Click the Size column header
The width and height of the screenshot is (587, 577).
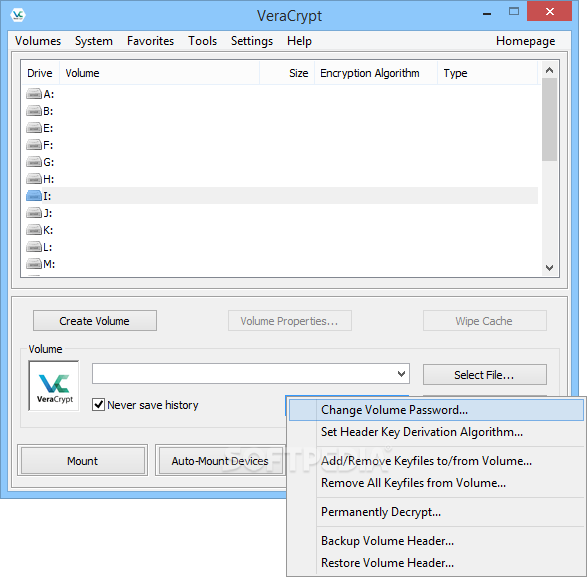pyautogui.click(x=287, y=73)
